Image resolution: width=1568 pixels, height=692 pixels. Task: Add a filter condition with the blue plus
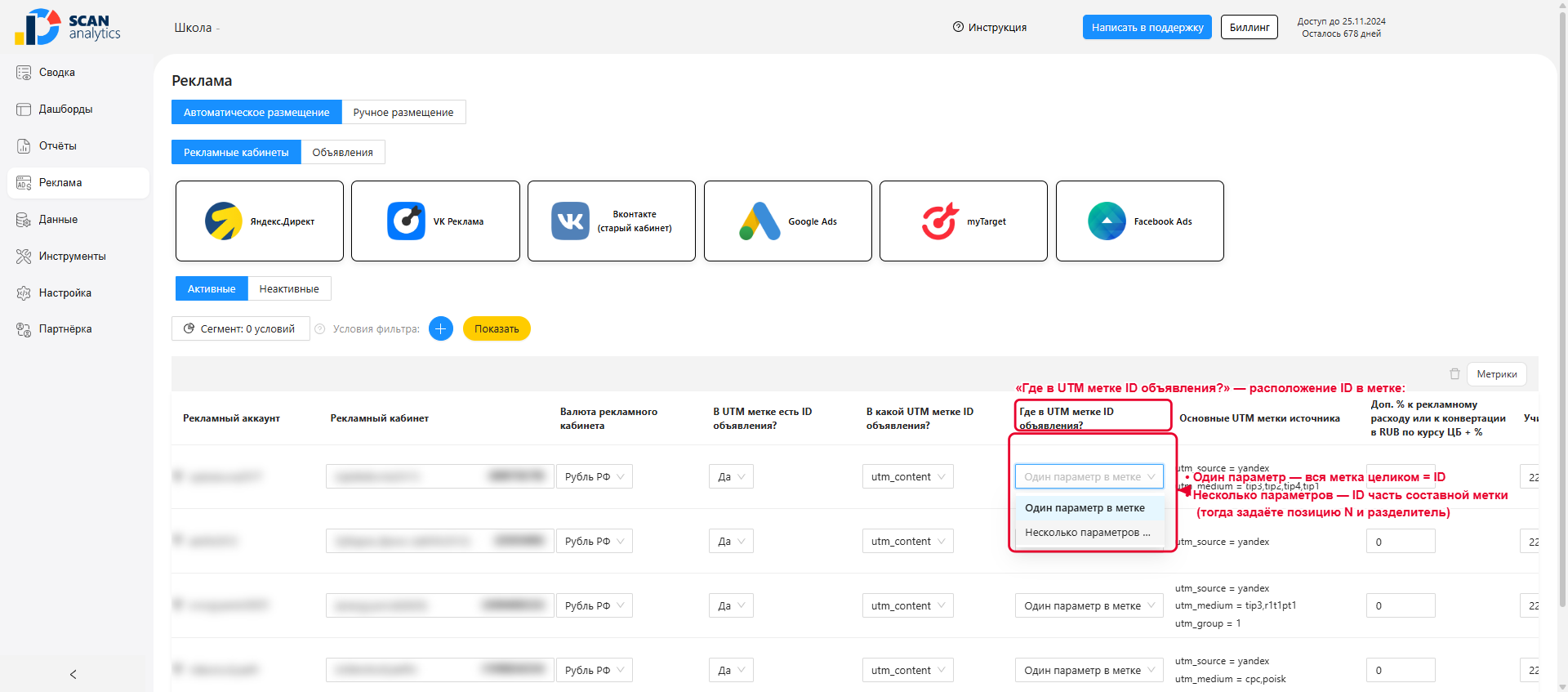pyautogui.click(x=441, y=328)
